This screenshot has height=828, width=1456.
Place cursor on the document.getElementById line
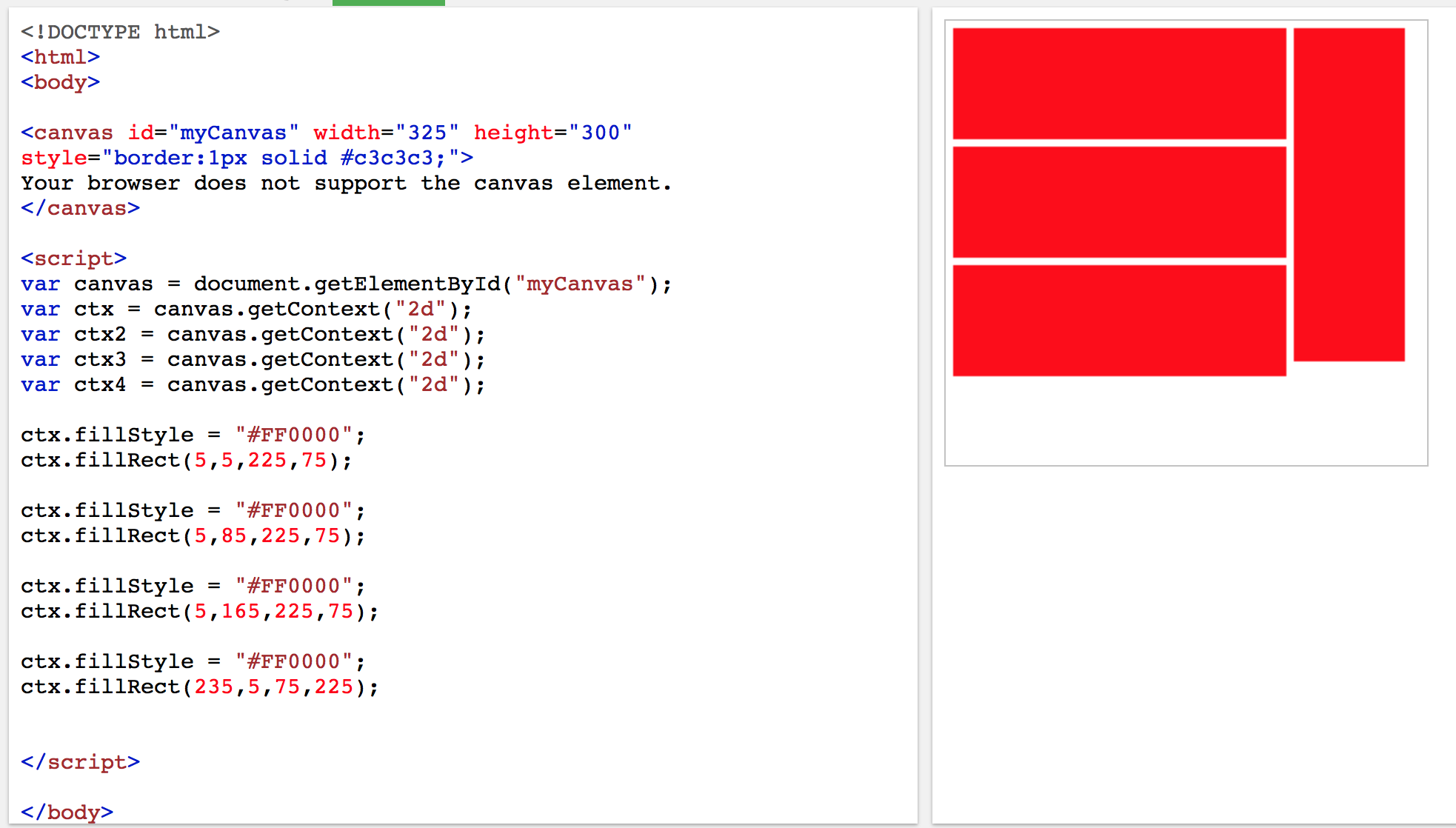coord(347,284)
